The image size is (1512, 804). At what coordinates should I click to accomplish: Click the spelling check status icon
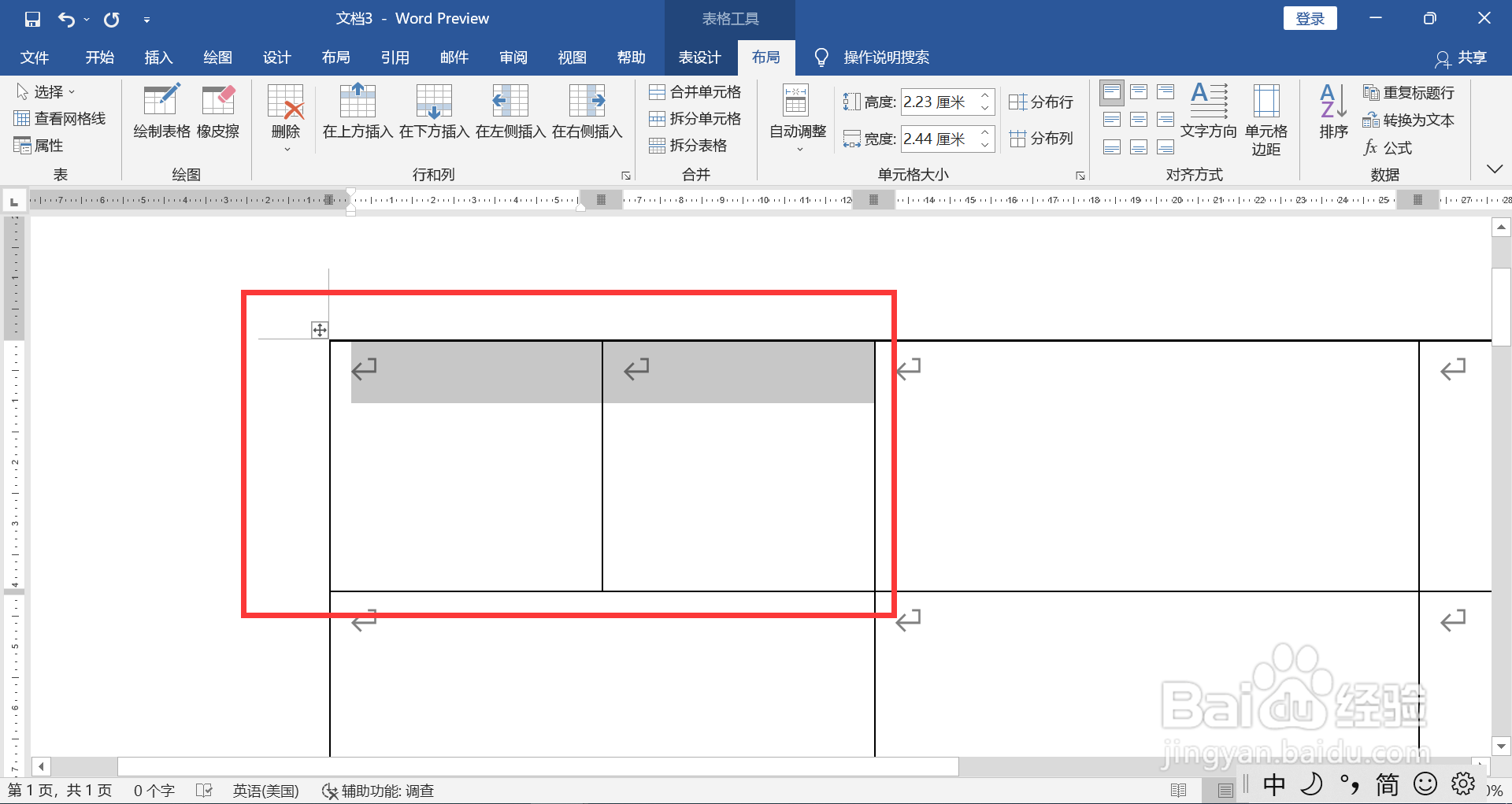[x=204, y=790]
